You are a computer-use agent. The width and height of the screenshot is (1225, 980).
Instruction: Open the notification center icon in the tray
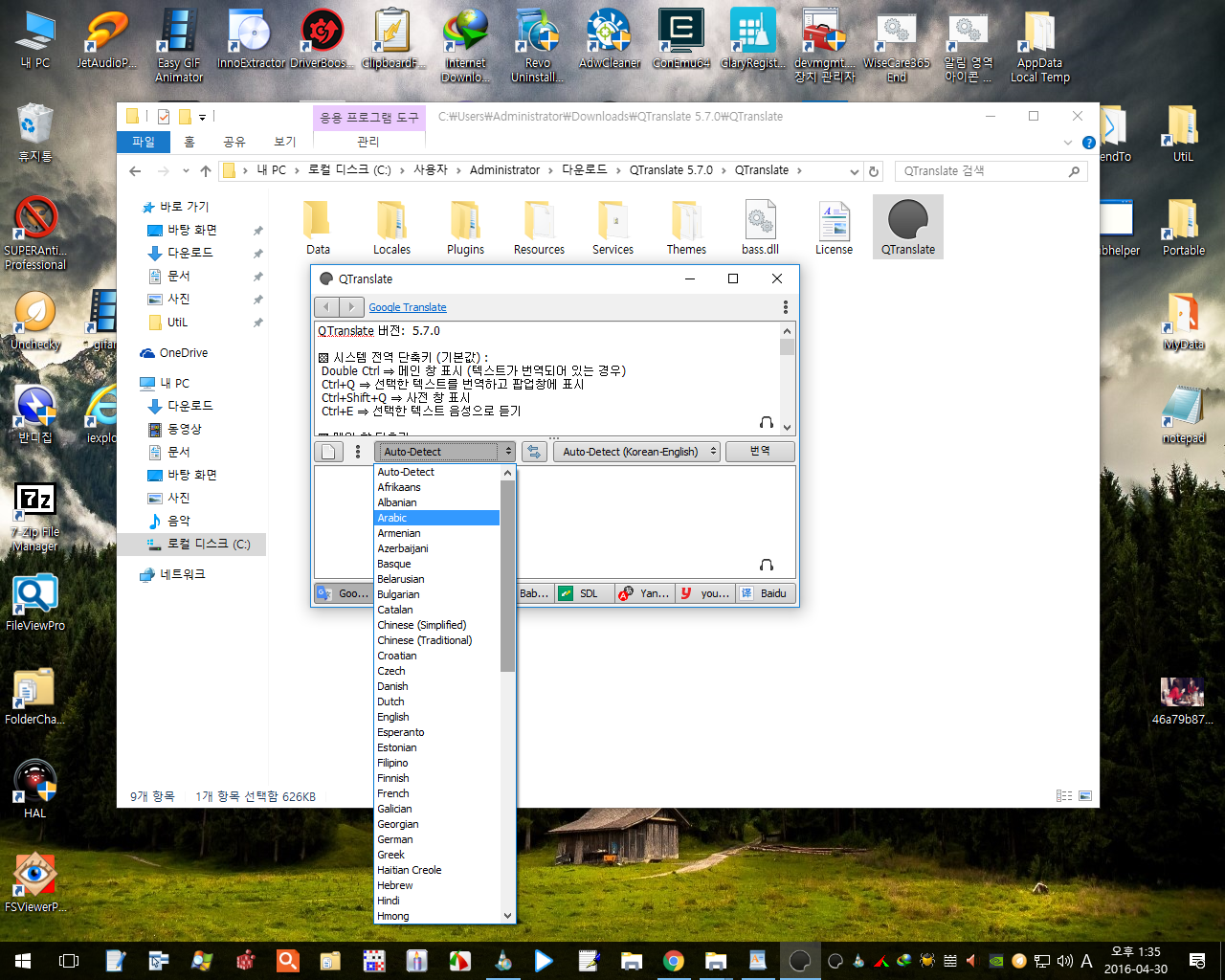pos(1197,961)
